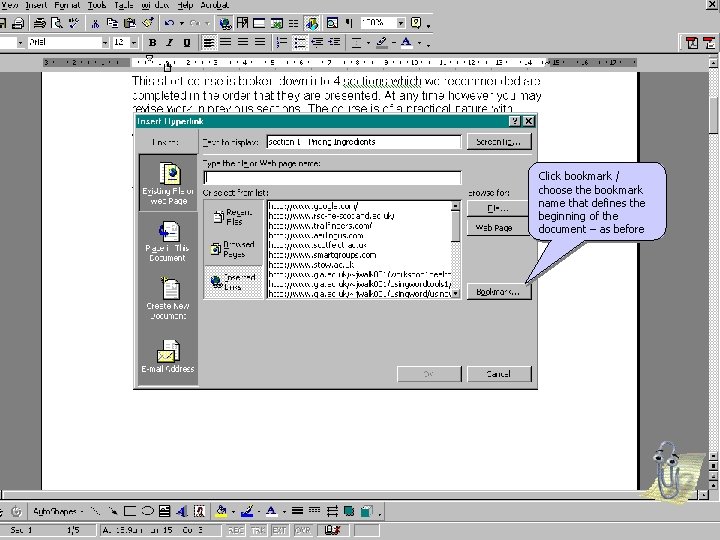Click the Increase Indent icon
The width and height of the screenshot is (720, 540).
(x=334, y=42)
